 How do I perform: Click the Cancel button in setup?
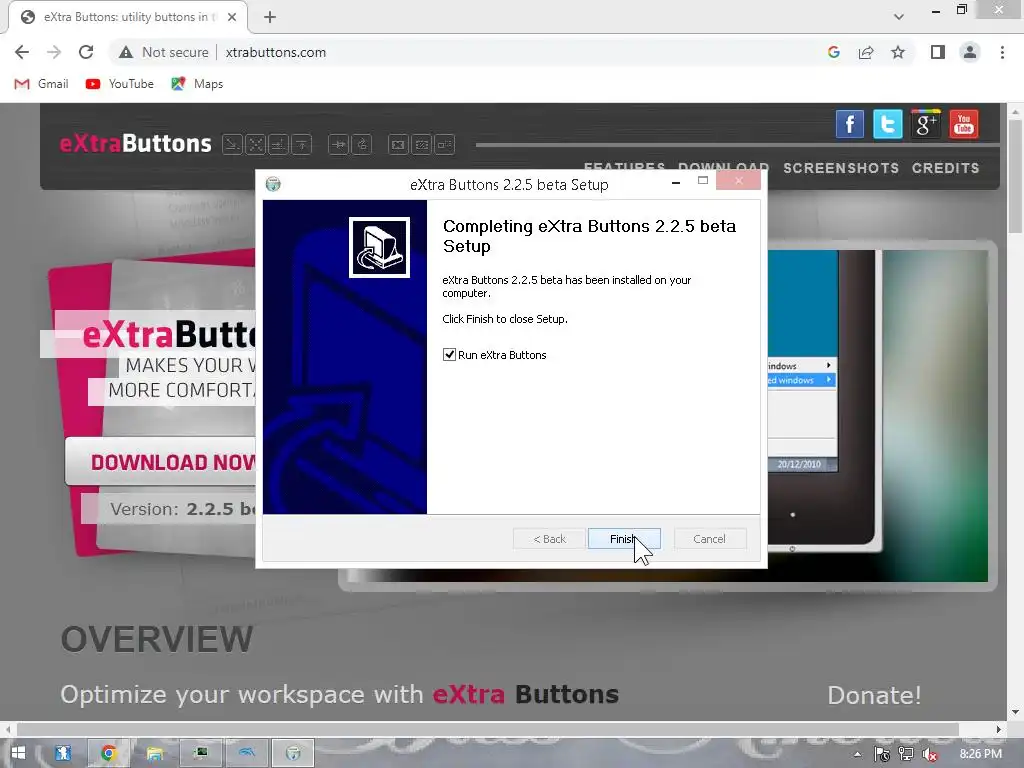click(709, 539)
